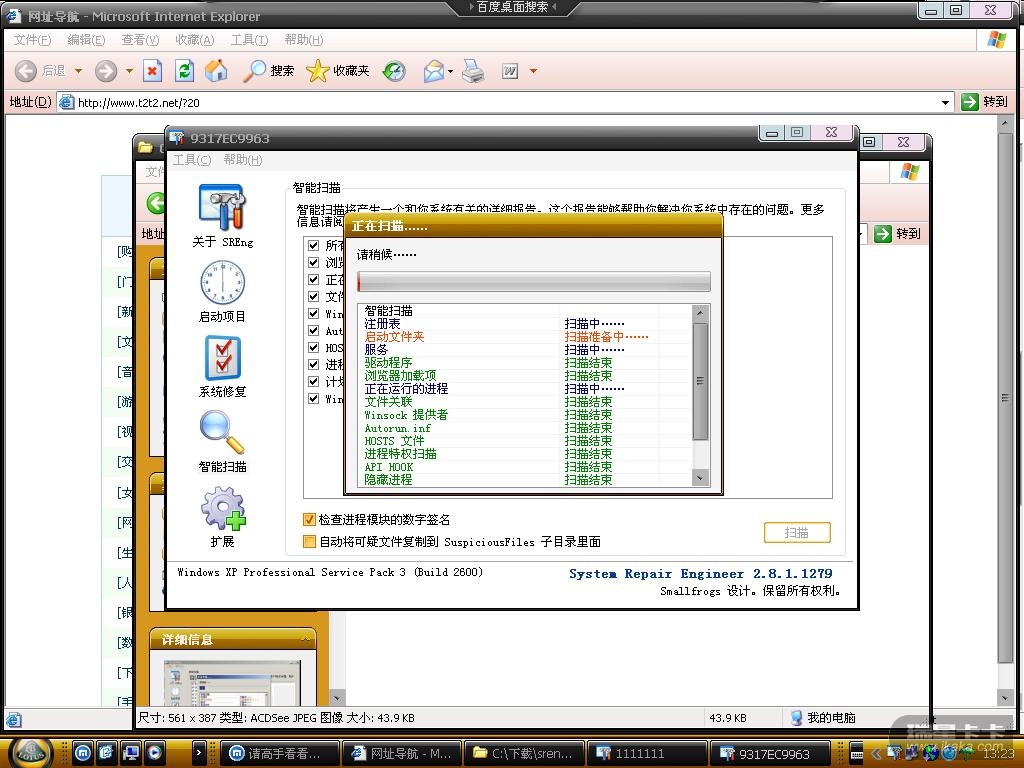Image resolution: width=1024 pixels, height=768 pixels.
Task: Open the back button history dropdown arrow
Action: (78, 71)
